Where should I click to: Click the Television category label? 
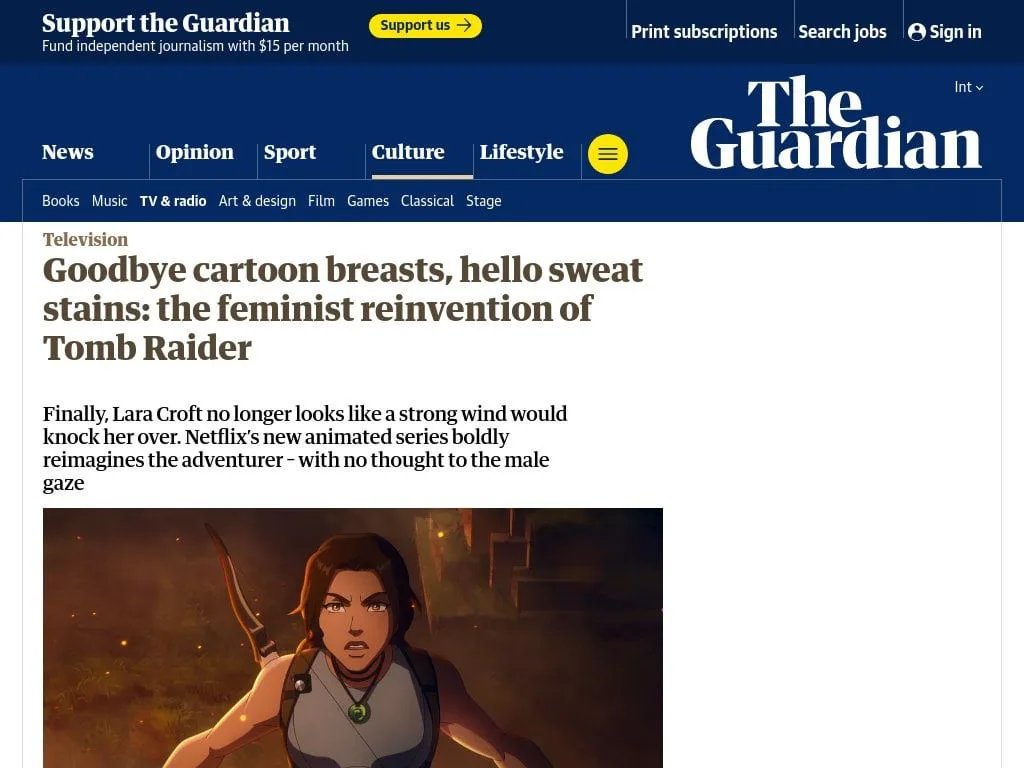[x=86, y=240]
